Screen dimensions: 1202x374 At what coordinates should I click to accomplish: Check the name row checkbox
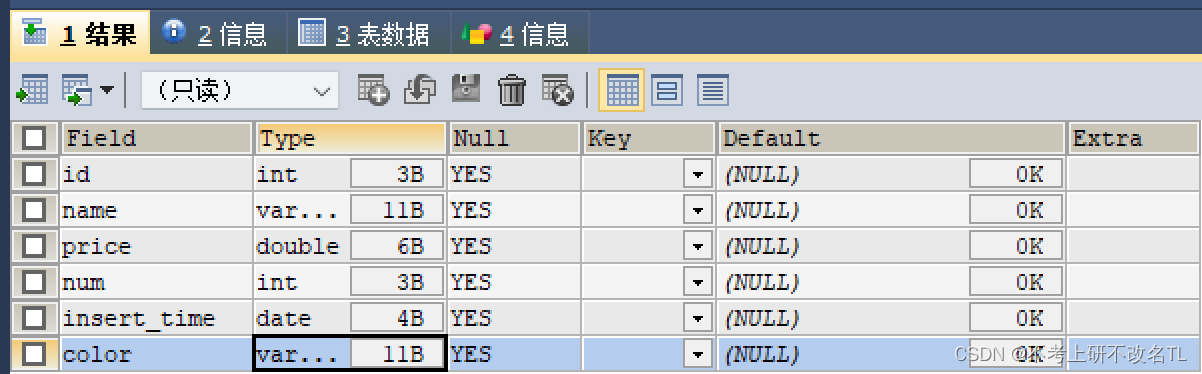click(35, 210)
